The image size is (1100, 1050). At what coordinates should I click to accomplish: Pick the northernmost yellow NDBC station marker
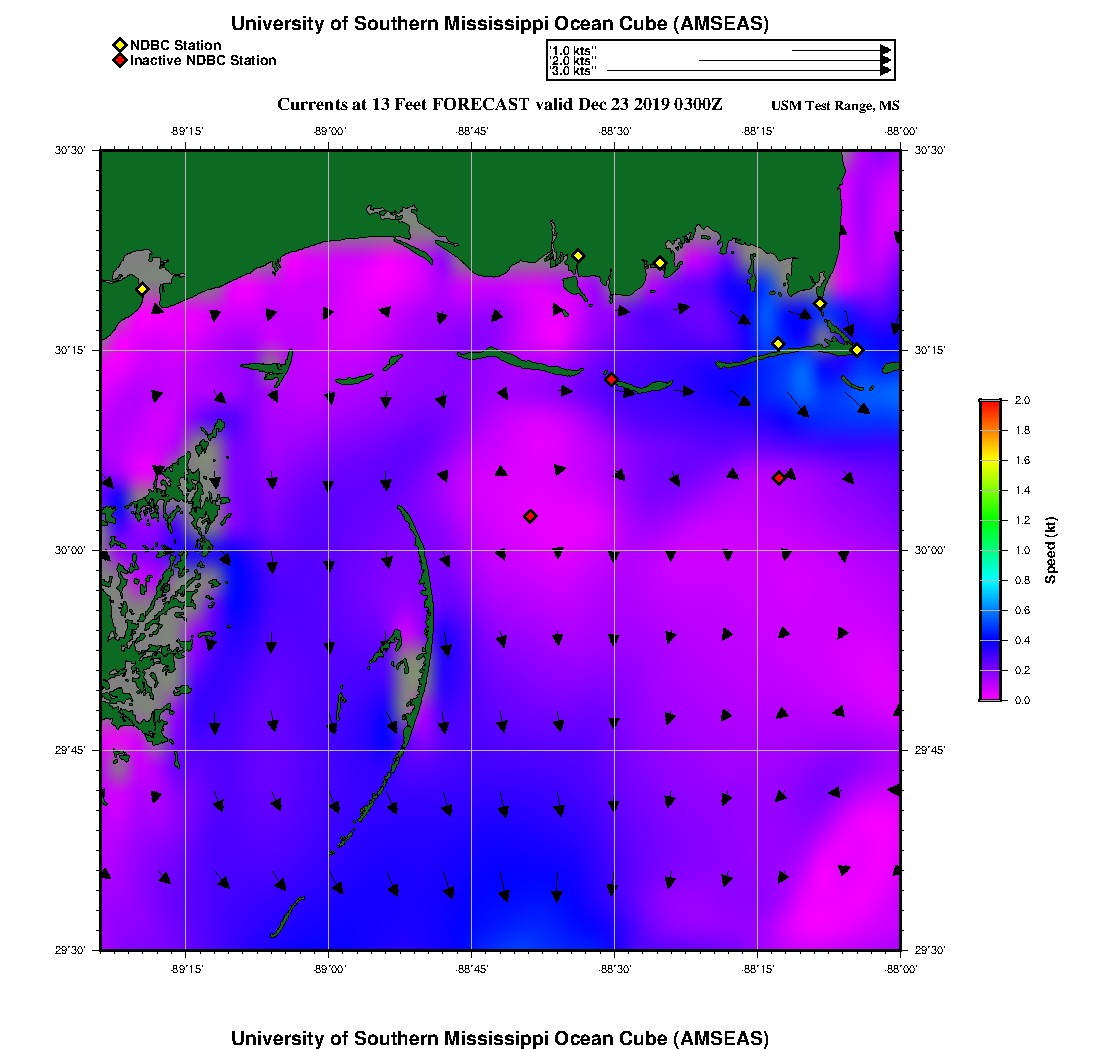point(577,255)
